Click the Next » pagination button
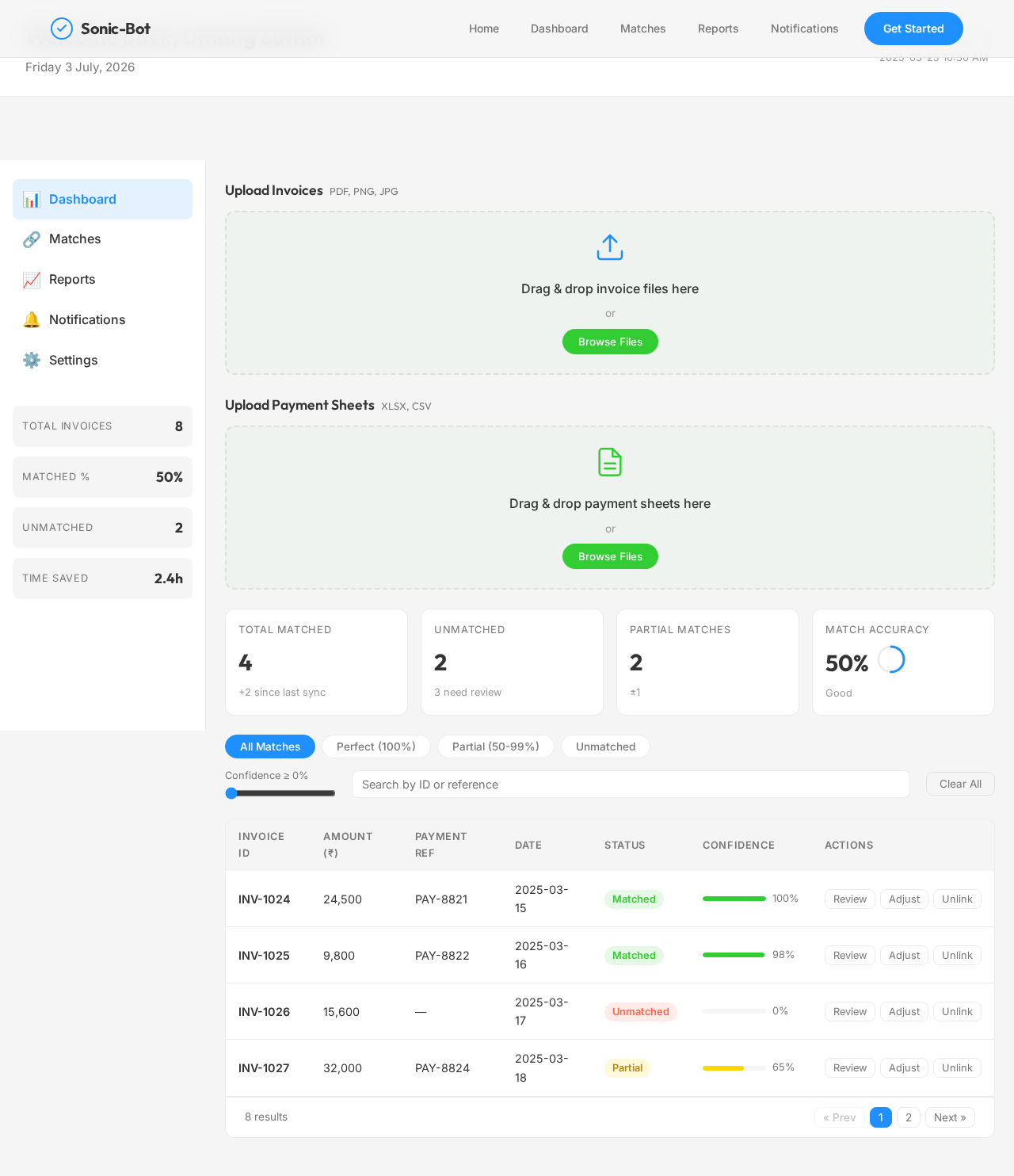This screenshot has width=1014, height=1176. click(950, 1117)
